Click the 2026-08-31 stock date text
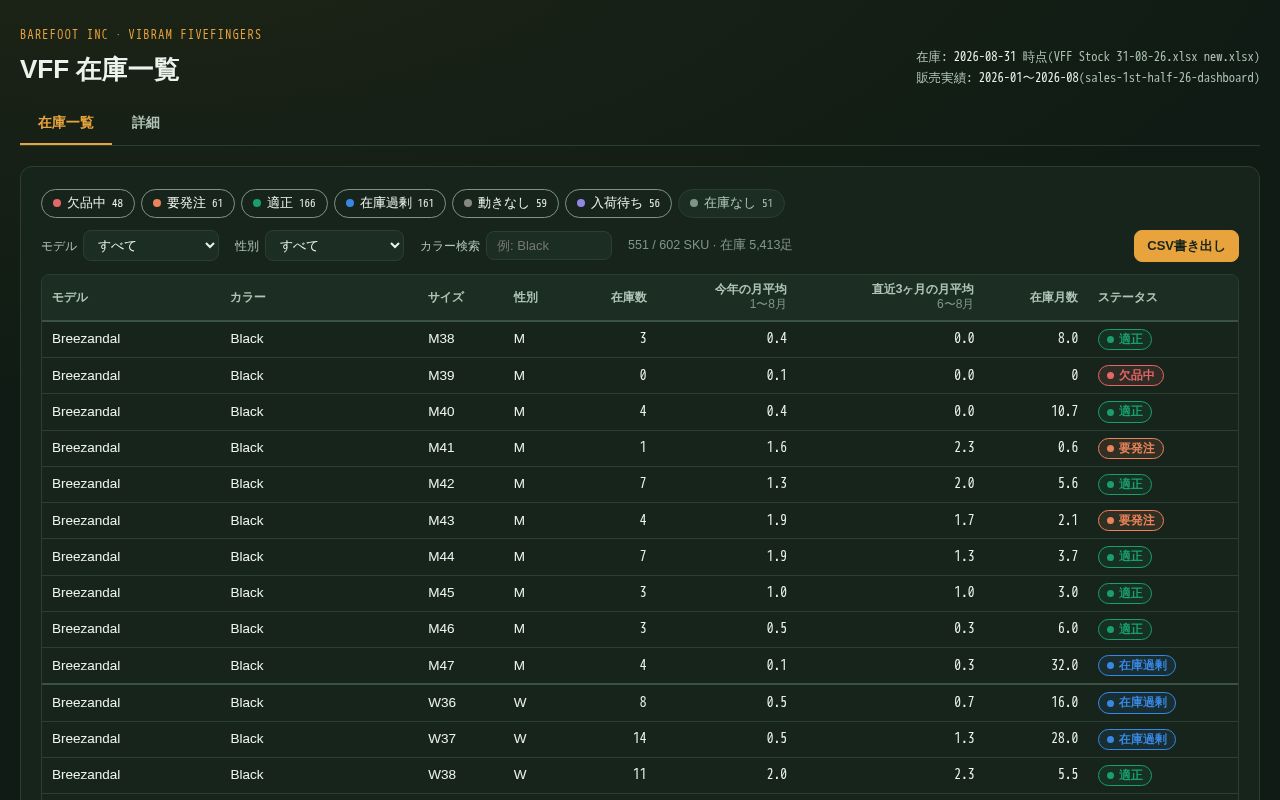The image size is (1280, 800). pyautogui.click(x=985, y=57)
